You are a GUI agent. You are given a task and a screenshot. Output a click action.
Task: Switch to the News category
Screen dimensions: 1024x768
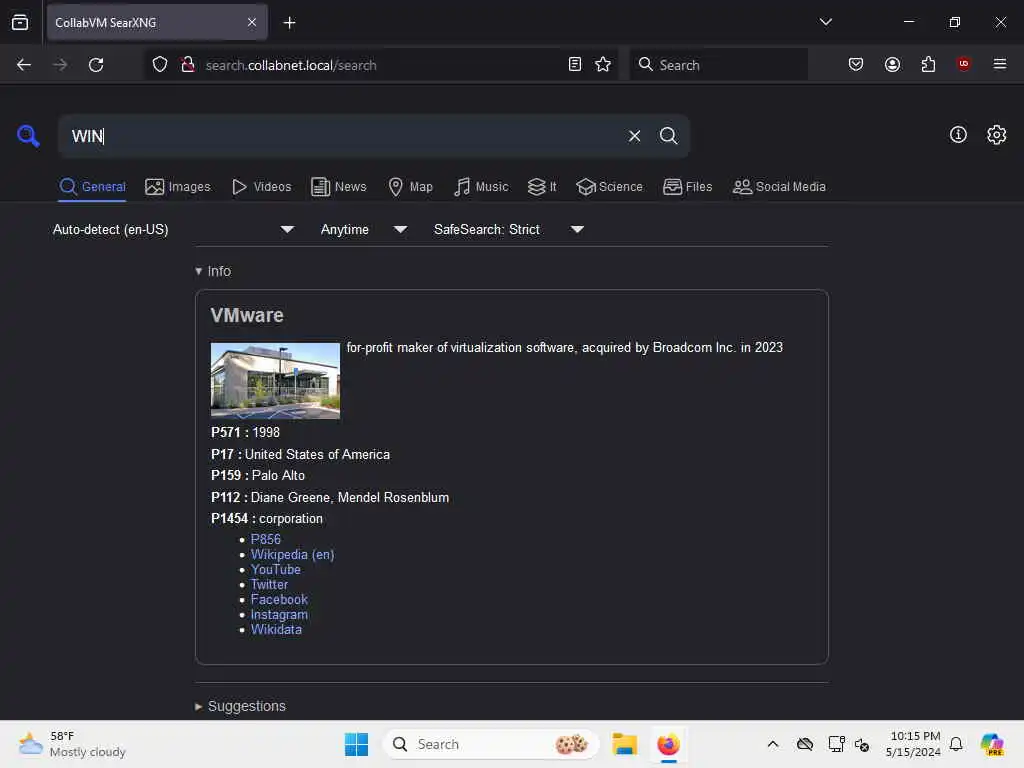[338, 187]
